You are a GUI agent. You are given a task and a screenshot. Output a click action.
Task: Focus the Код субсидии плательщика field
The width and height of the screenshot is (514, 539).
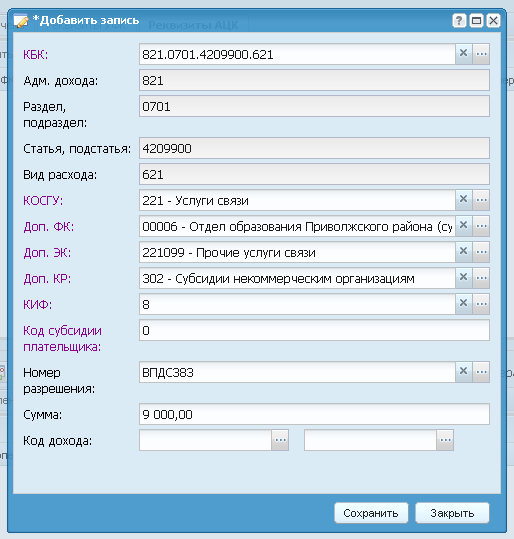pos(314,330)
